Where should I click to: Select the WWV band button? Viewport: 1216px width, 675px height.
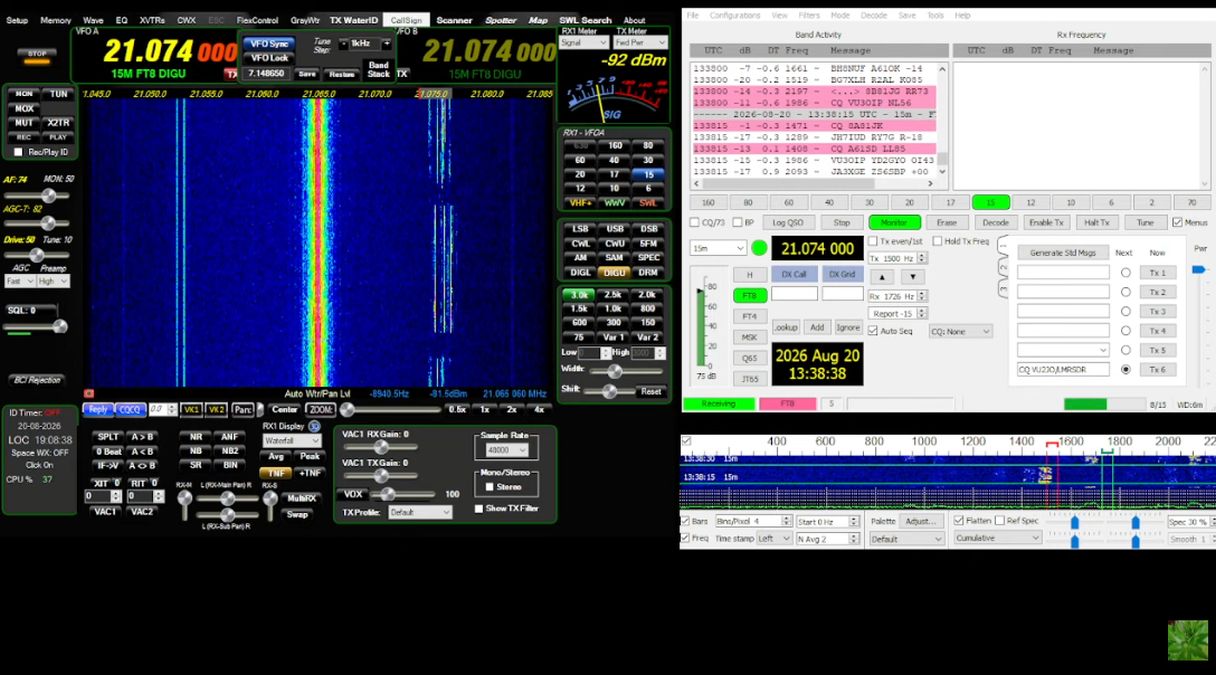click(x=615, y=203)
